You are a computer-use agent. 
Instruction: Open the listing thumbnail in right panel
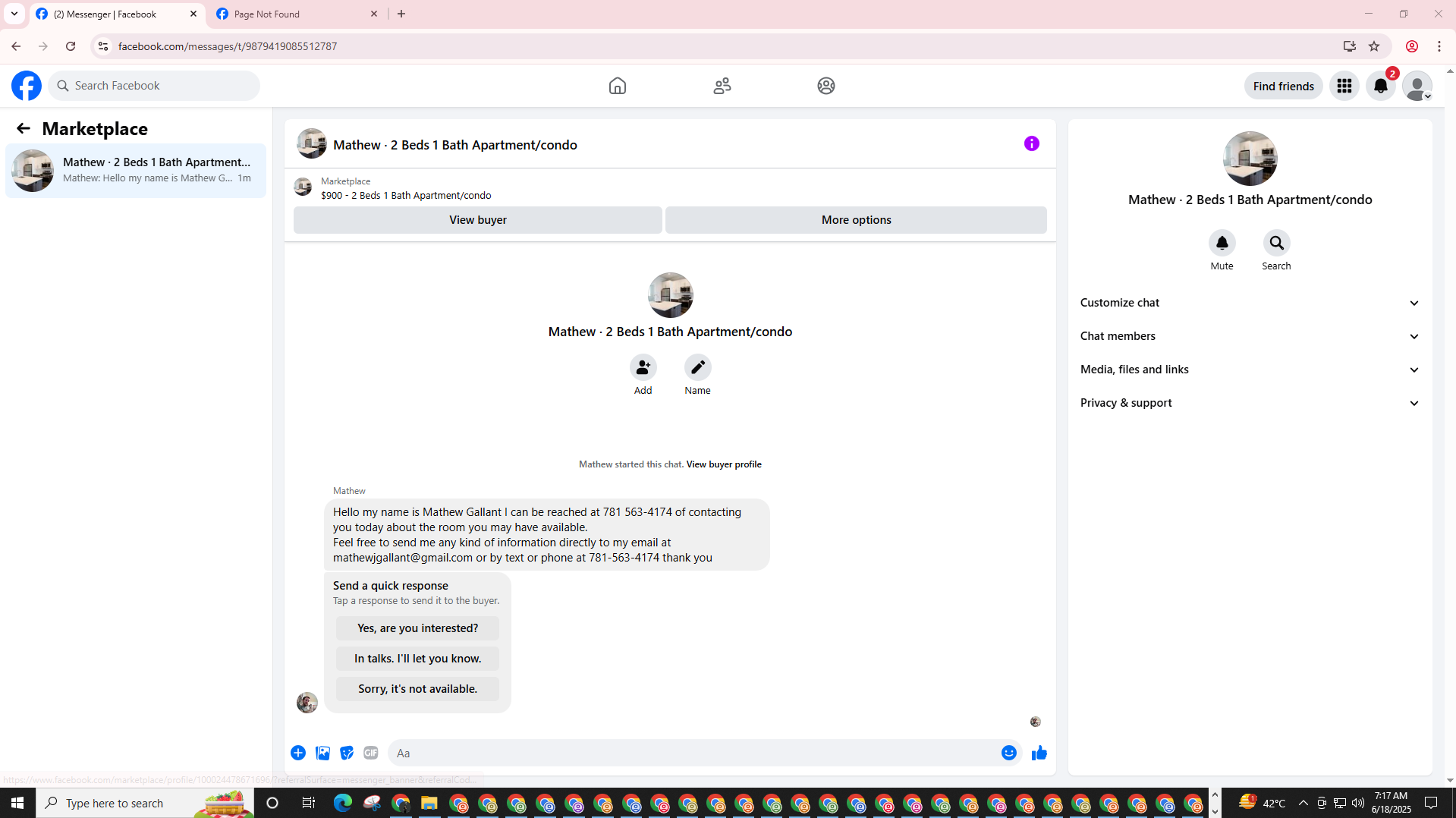pos(1250,159)
